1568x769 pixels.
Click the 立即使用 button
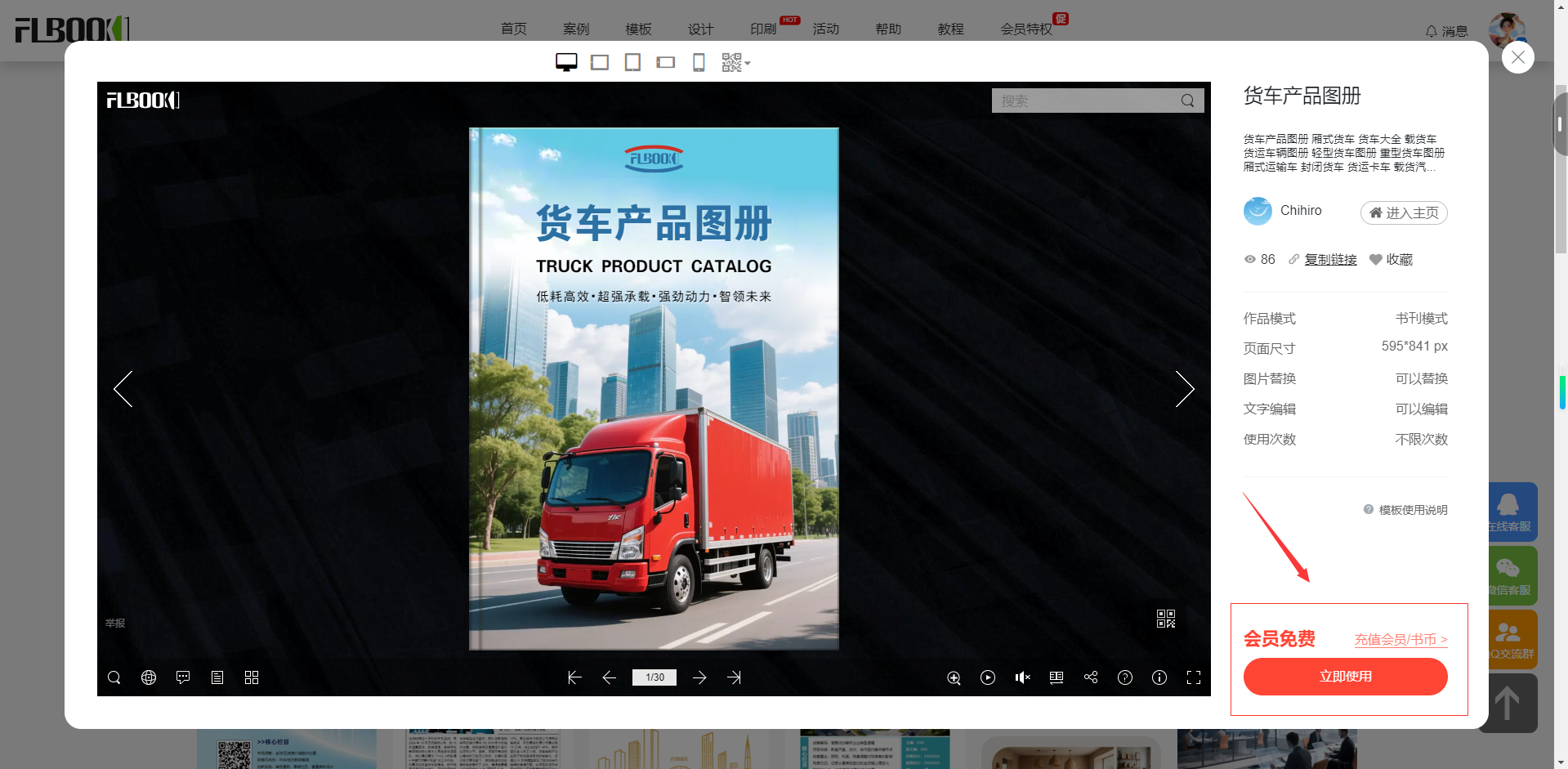(x=1345, y=677)
